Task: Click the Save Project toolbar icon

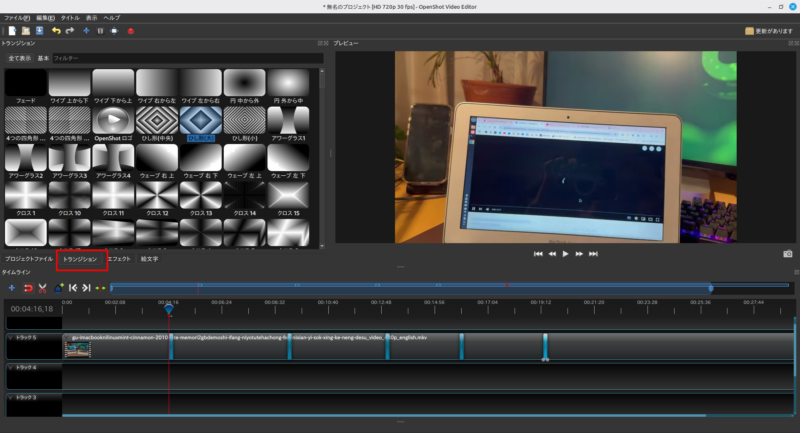Action: tap(39, 31)
